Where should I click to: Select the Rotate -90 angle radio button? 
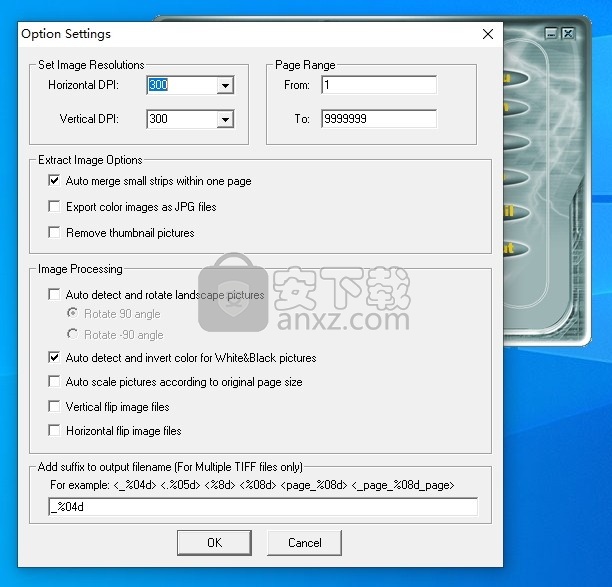[x=72, y=335]
